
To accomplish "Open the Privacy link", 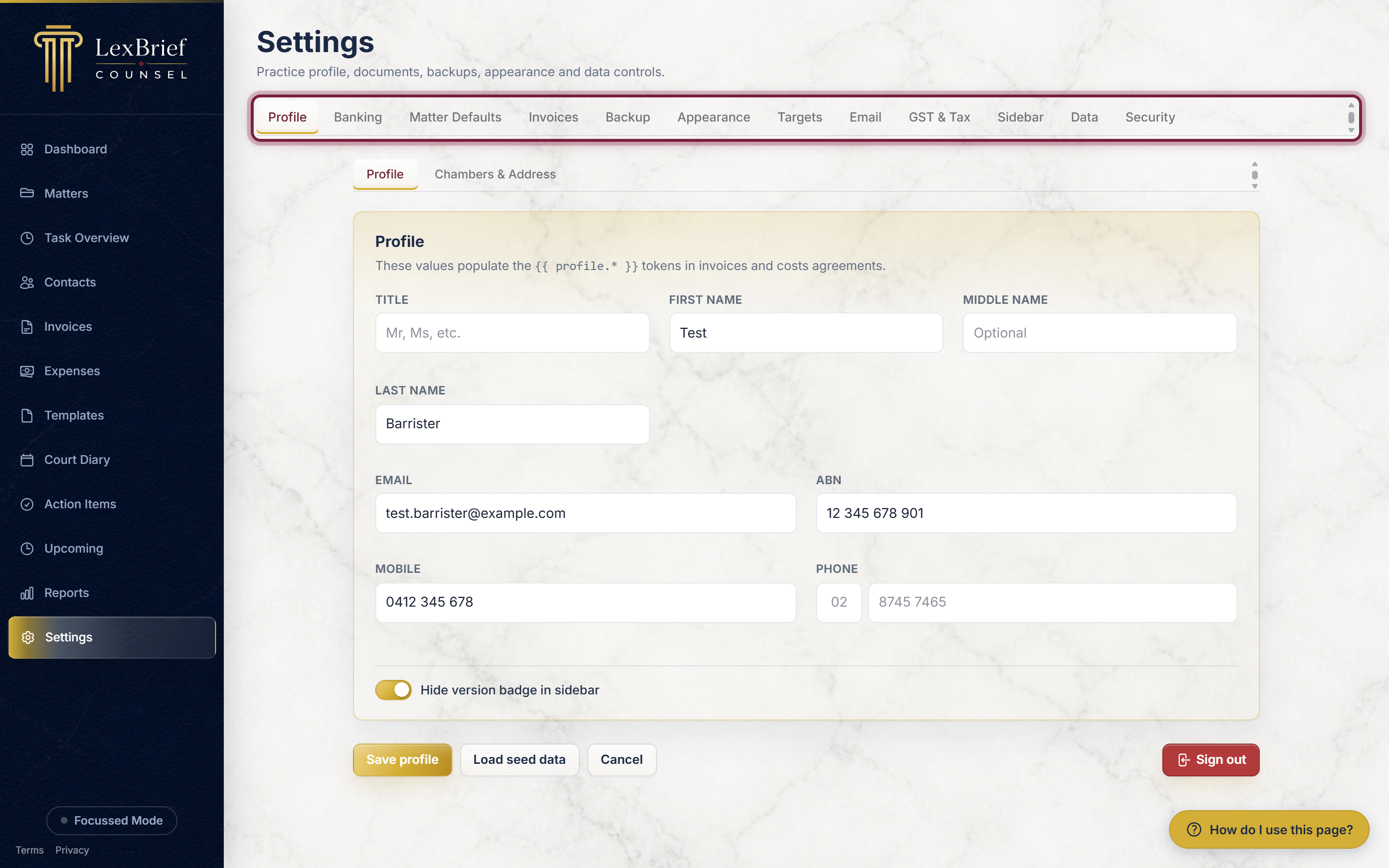I will point(72,850).
